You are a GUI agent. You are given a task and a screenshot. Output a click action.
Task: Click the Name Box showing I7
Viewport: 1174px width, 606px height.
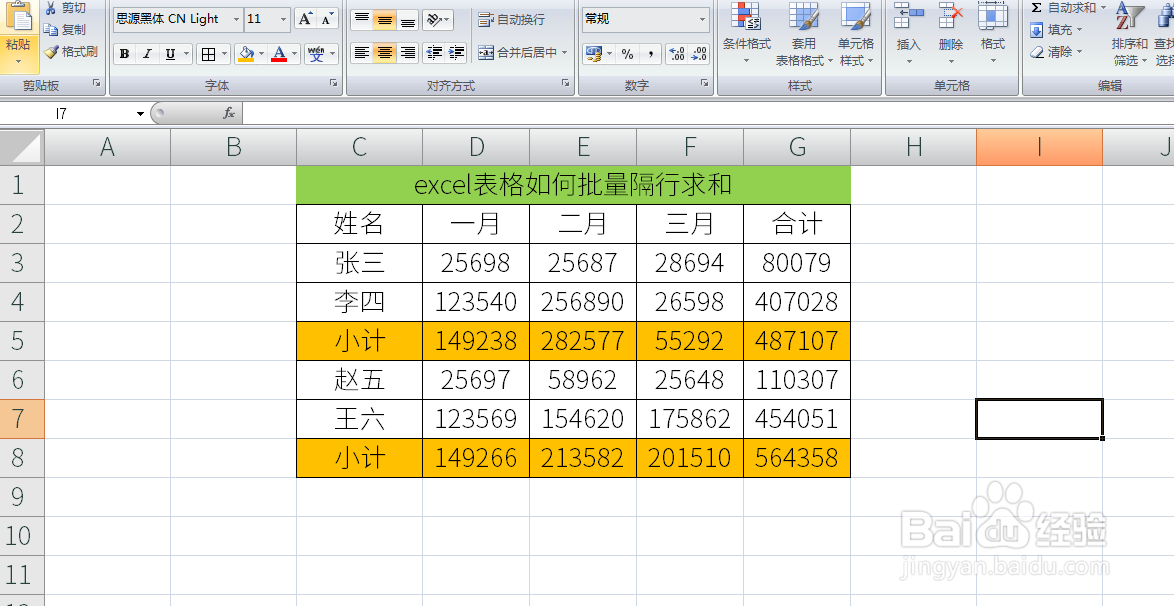[67, 114]
